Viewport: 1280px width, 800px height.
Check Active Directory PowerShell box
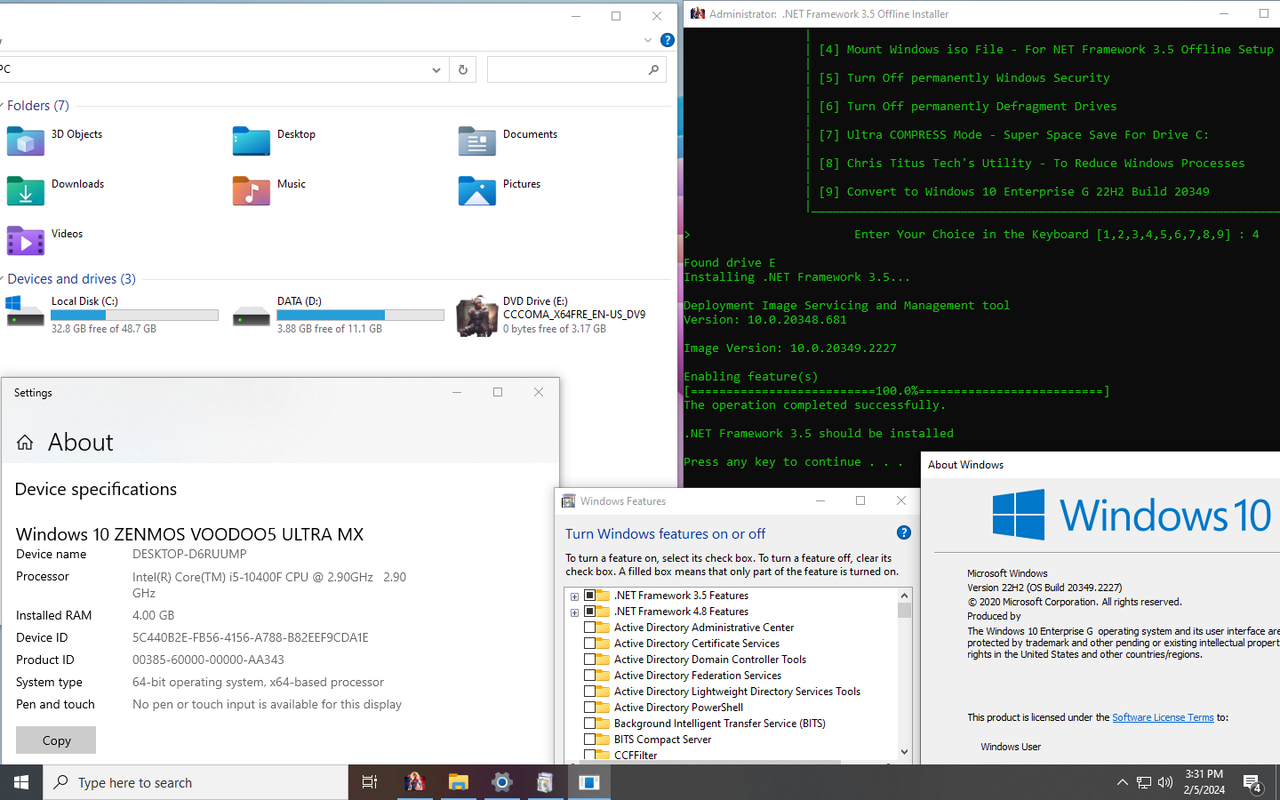pyautogui.click(x=590, y=708)
